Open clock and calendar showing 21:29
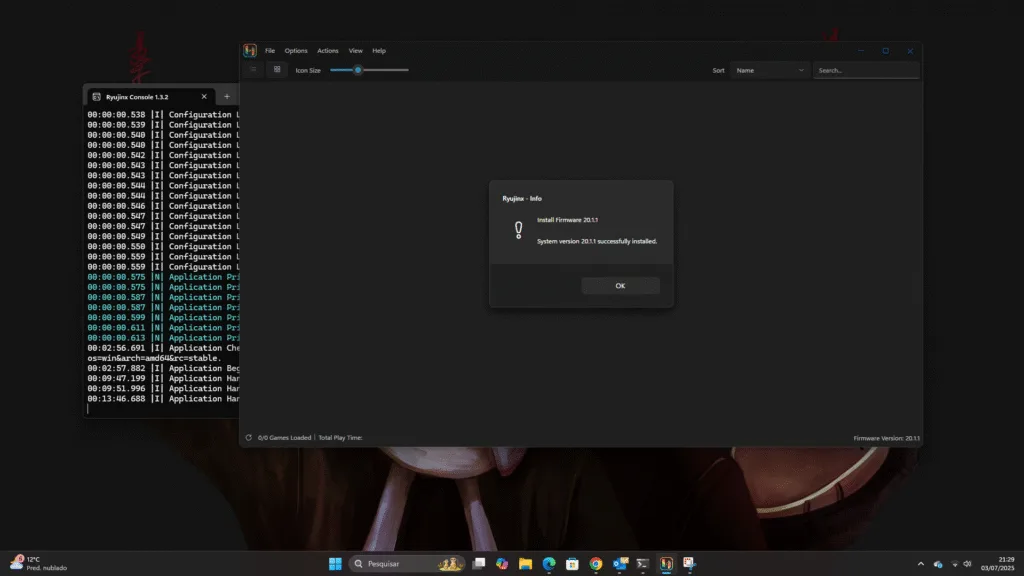 click(x=997, y=564)
